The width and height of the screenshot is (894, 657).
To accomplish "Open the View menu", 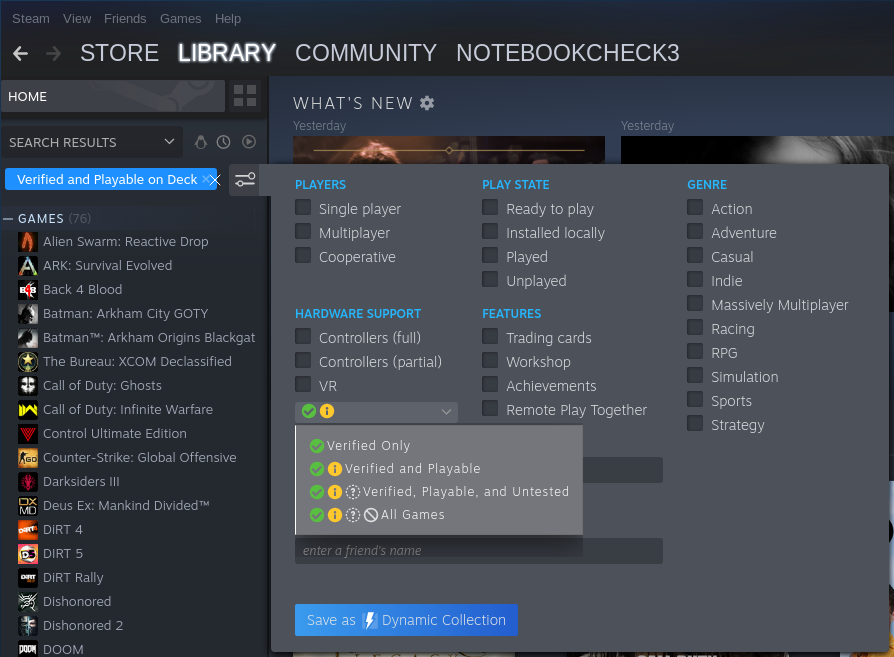I will coord(77,19).
